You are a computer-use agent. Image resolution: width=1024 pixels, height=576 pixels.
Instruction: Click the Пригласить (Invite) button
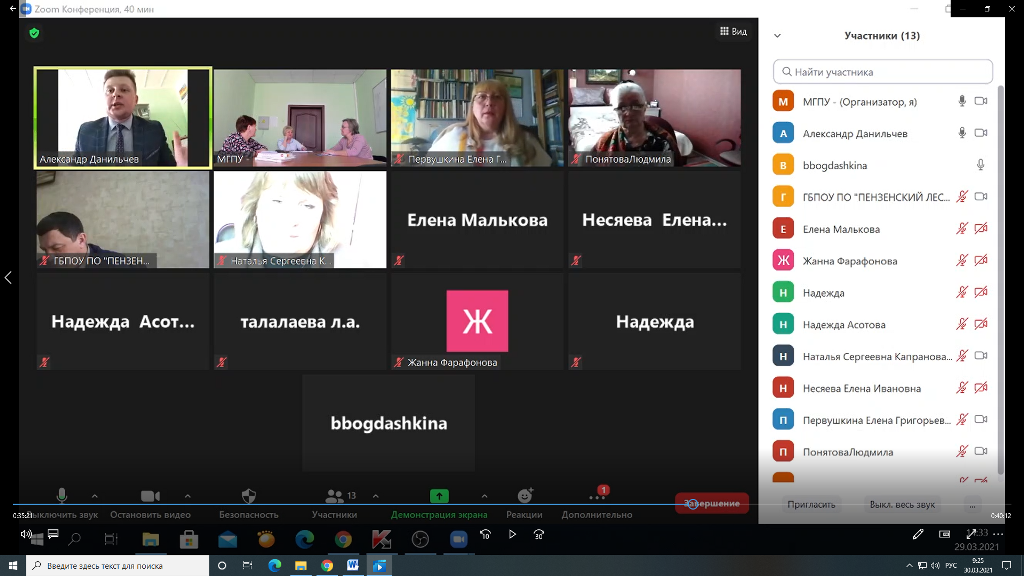point(811,504)
